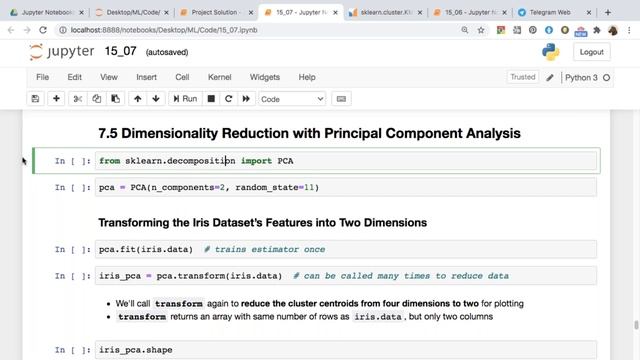The image size is (640, 360).
Task: Switch to the Desktop/ML/Code/ tab
Action: pos(133,13)
